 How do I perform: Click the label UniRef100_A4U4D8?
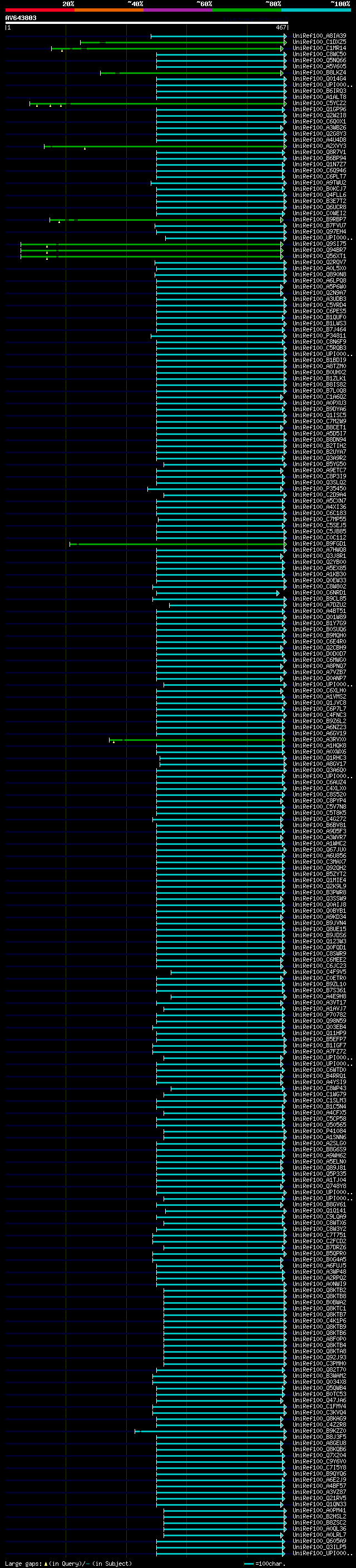319,140
